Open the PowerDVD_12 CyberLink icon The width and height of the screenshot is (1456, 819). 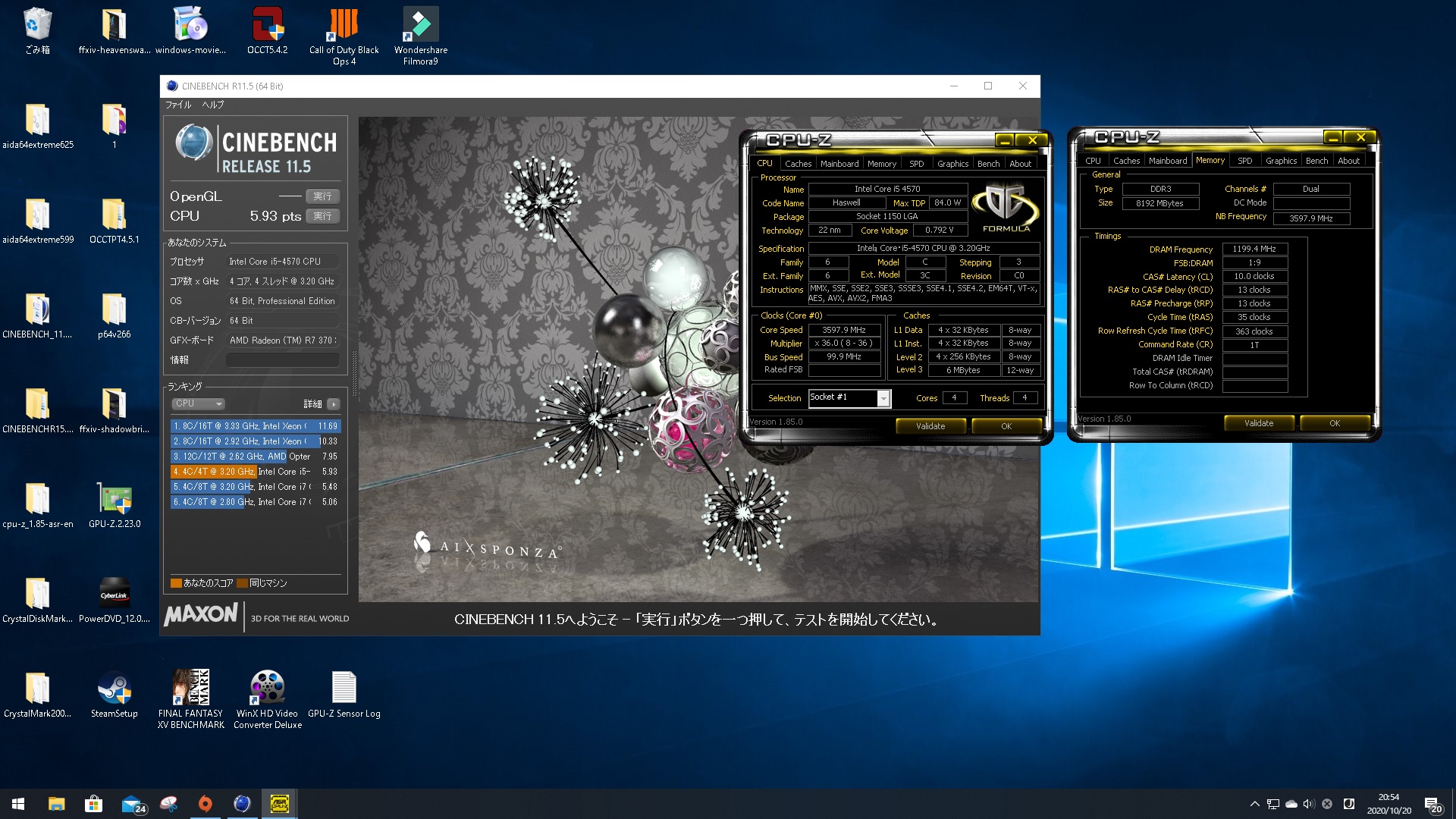114,600
